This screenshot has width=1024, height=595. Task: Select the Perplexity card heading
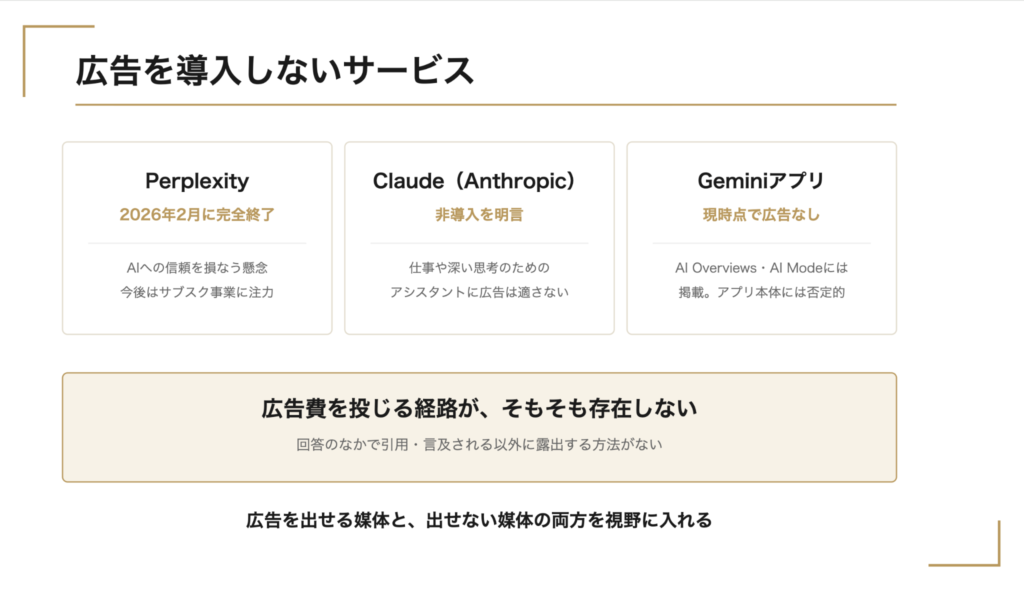coord(197,181)
